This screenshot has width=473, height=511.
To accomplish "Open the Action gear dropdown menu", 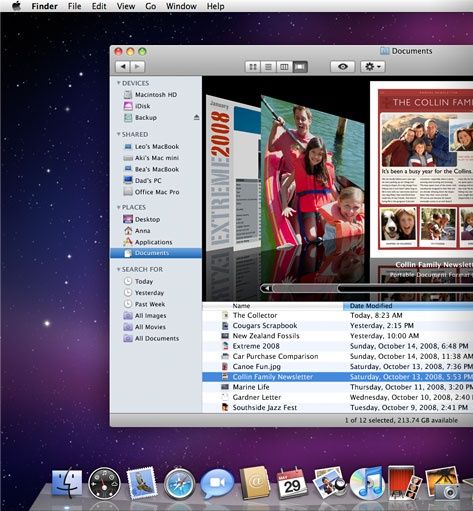I will (373, 67).
